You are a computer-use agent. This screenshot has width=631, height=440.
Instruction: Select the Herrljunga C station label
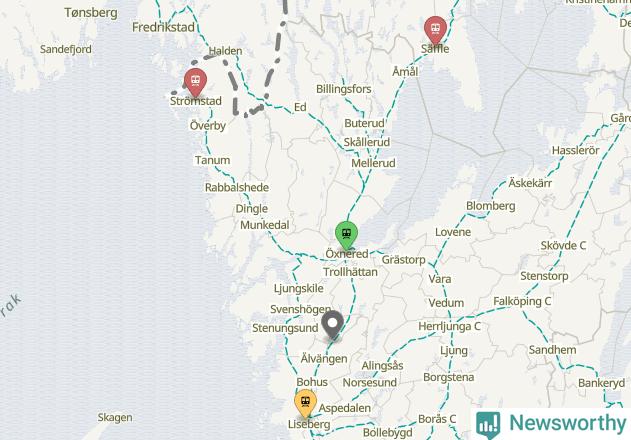(450, 326)
